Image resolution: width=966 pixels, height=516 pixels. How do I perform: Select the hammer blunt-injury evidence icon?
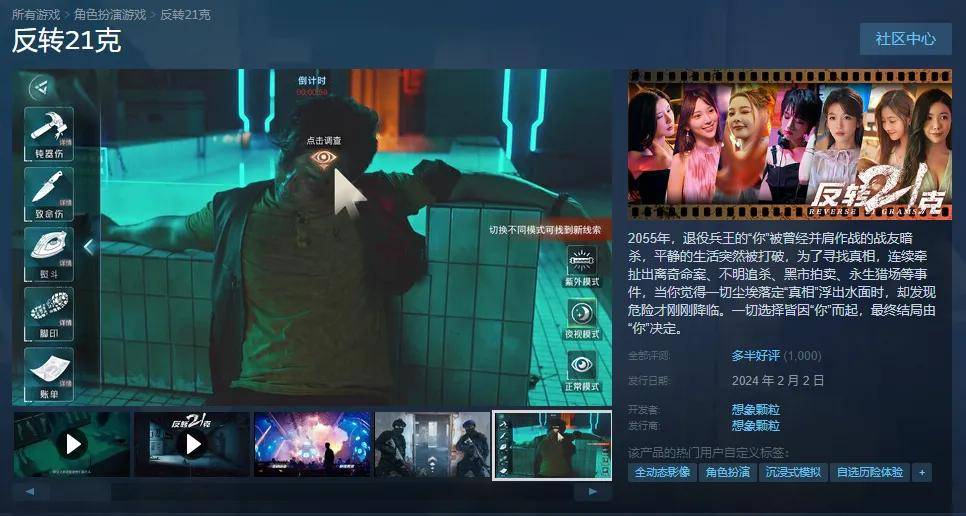point(49,134)
